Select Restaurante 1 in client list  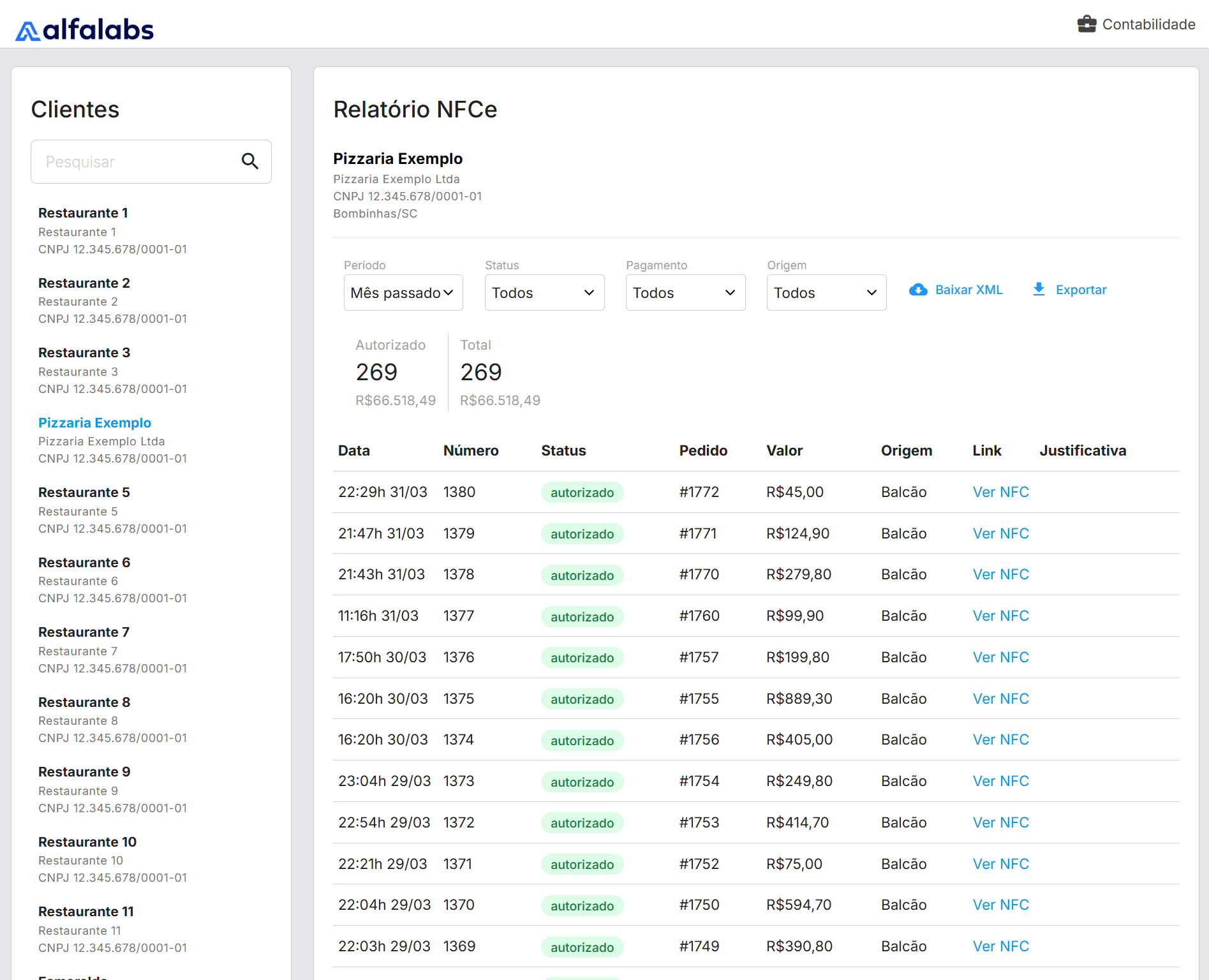[x=83, y=213]
